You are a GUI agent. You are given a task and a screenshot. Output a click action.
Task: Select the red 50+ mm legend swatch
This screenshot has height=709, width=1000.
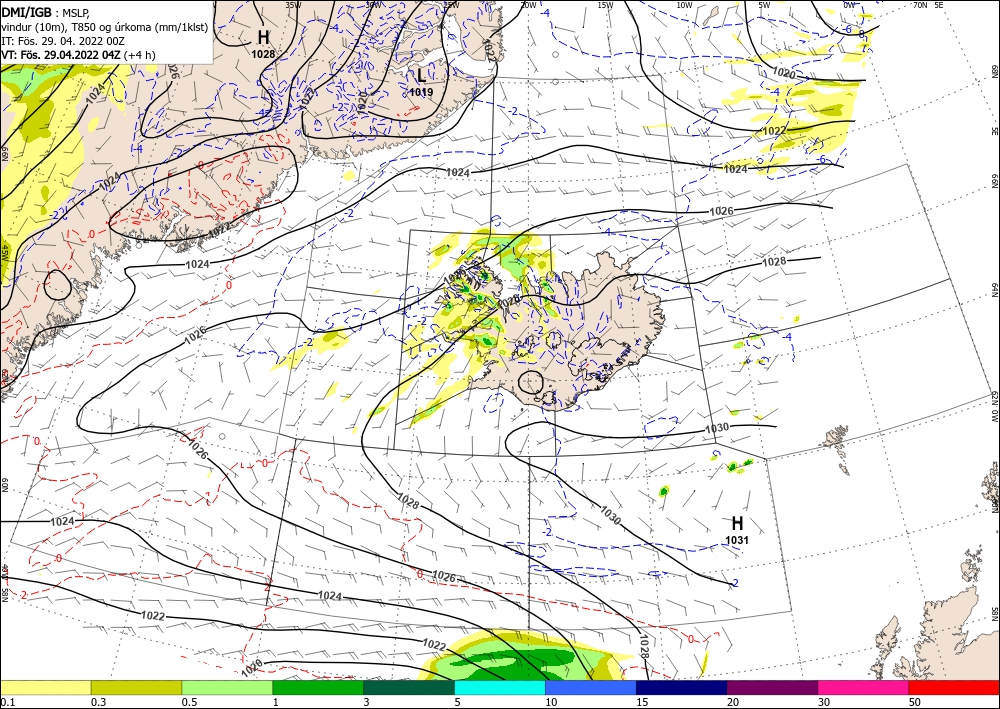954,687
